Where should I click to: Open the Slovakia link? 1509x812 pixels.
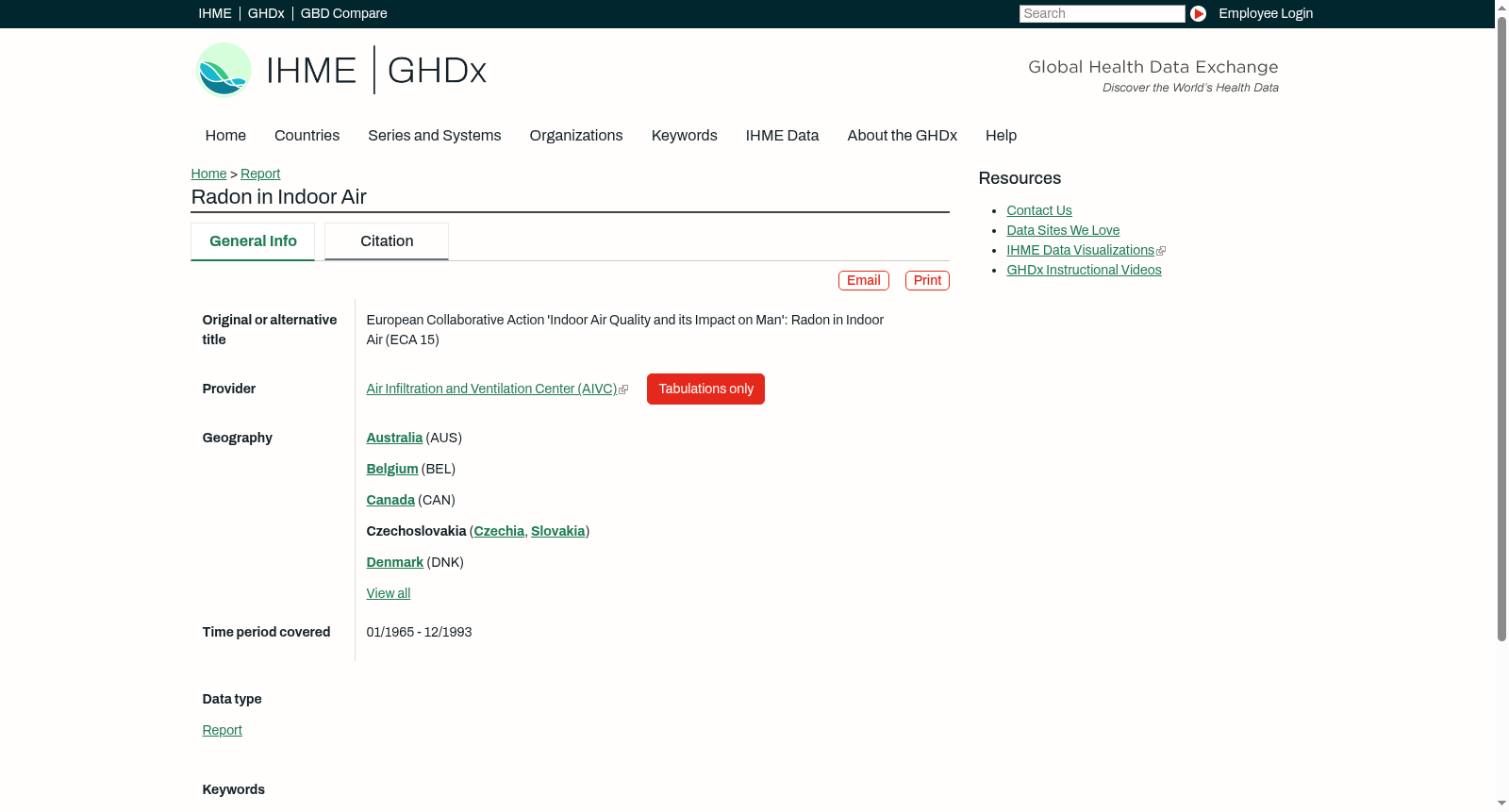(557, 531)
